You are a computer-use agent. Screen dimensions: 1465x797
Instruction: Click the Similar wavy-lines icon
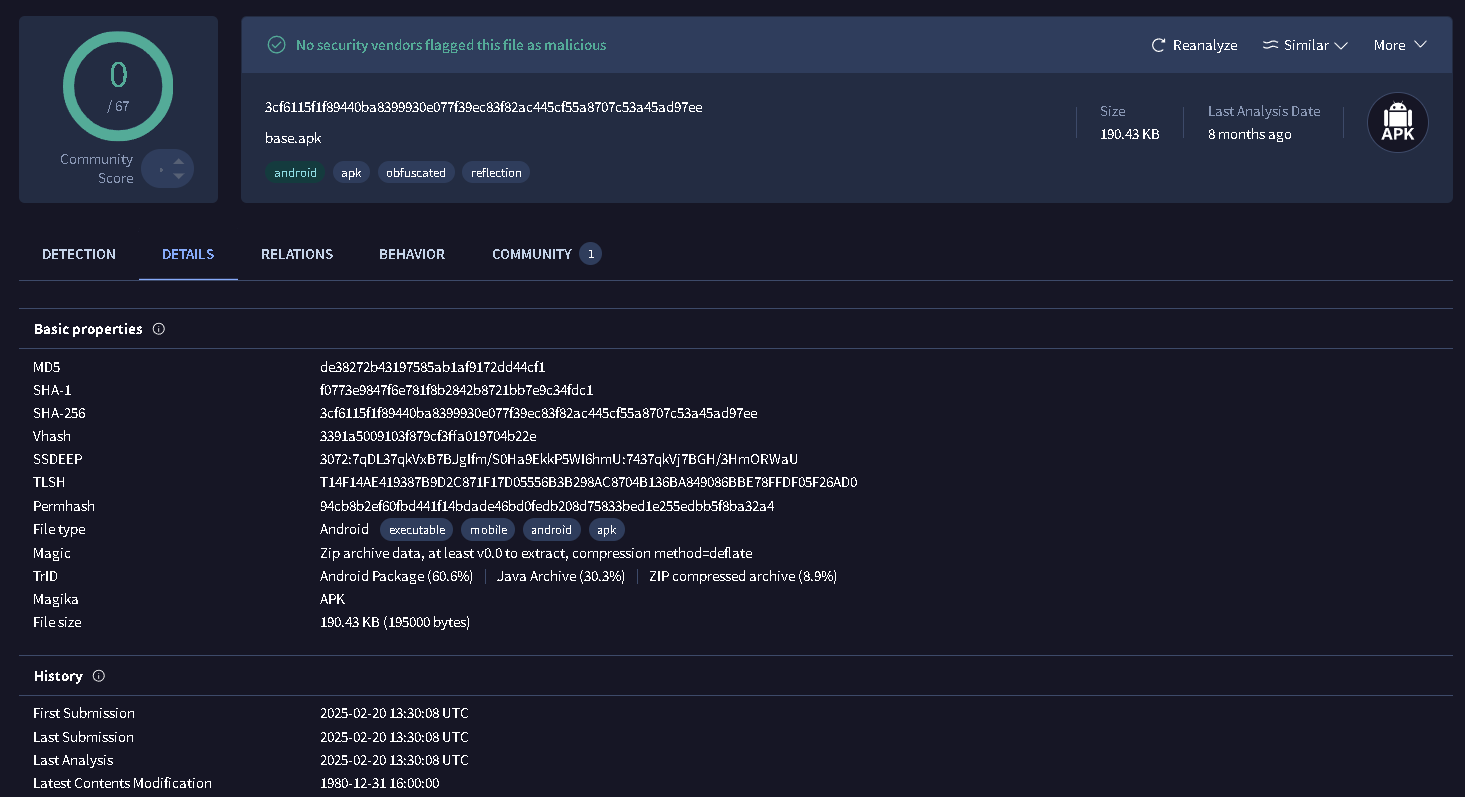click(1271, 45)
